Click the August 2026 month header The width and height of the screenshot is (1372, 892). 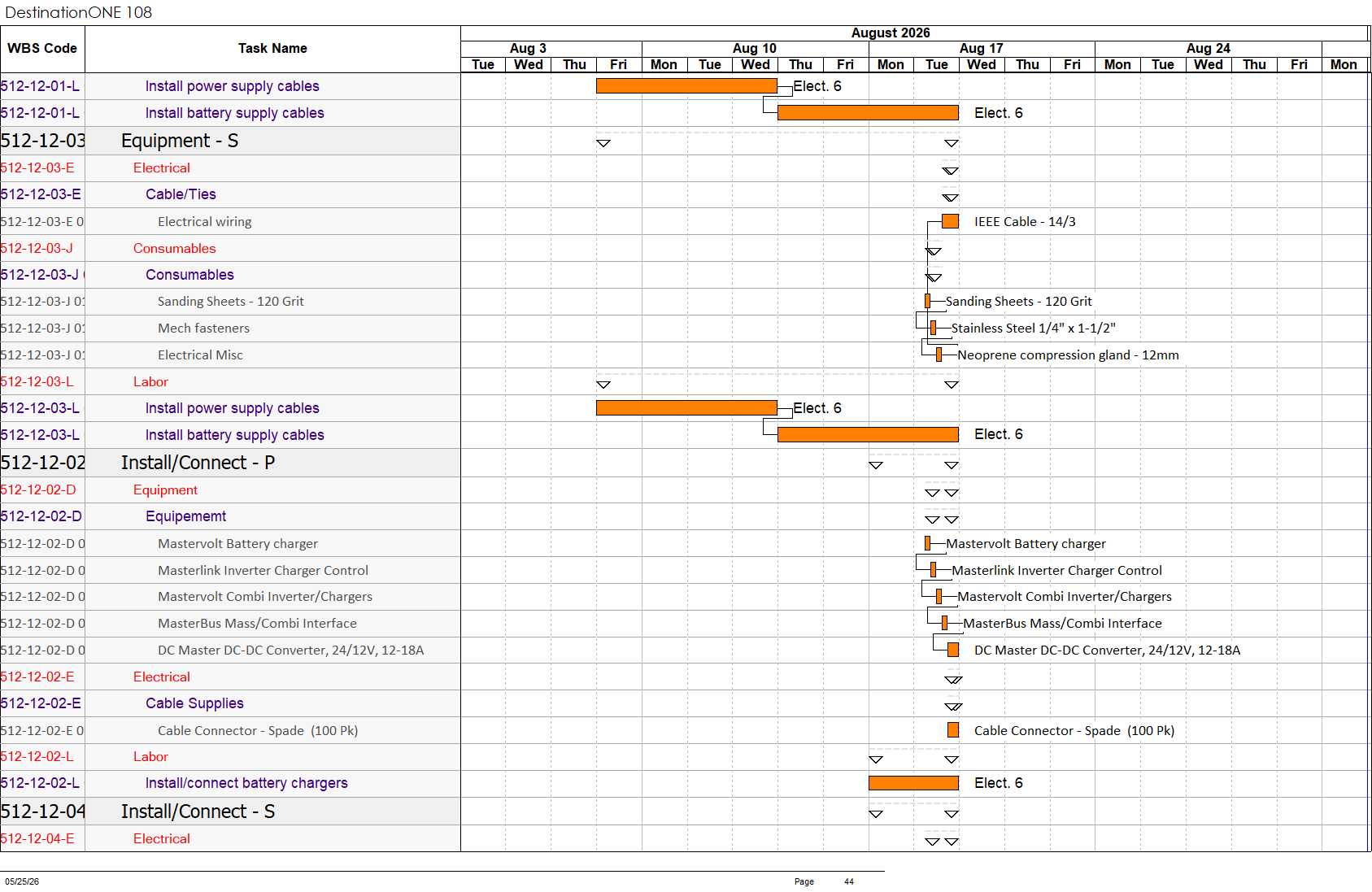tap(891, 33)
